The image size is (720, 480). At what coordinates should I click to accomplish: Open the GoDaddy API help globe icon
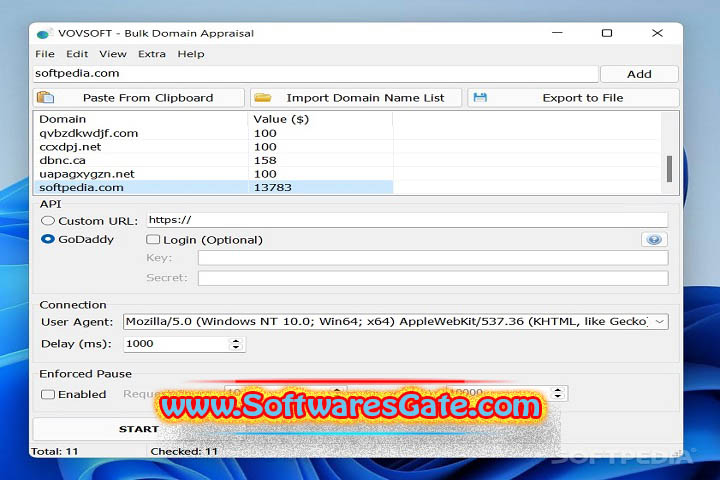654,239
